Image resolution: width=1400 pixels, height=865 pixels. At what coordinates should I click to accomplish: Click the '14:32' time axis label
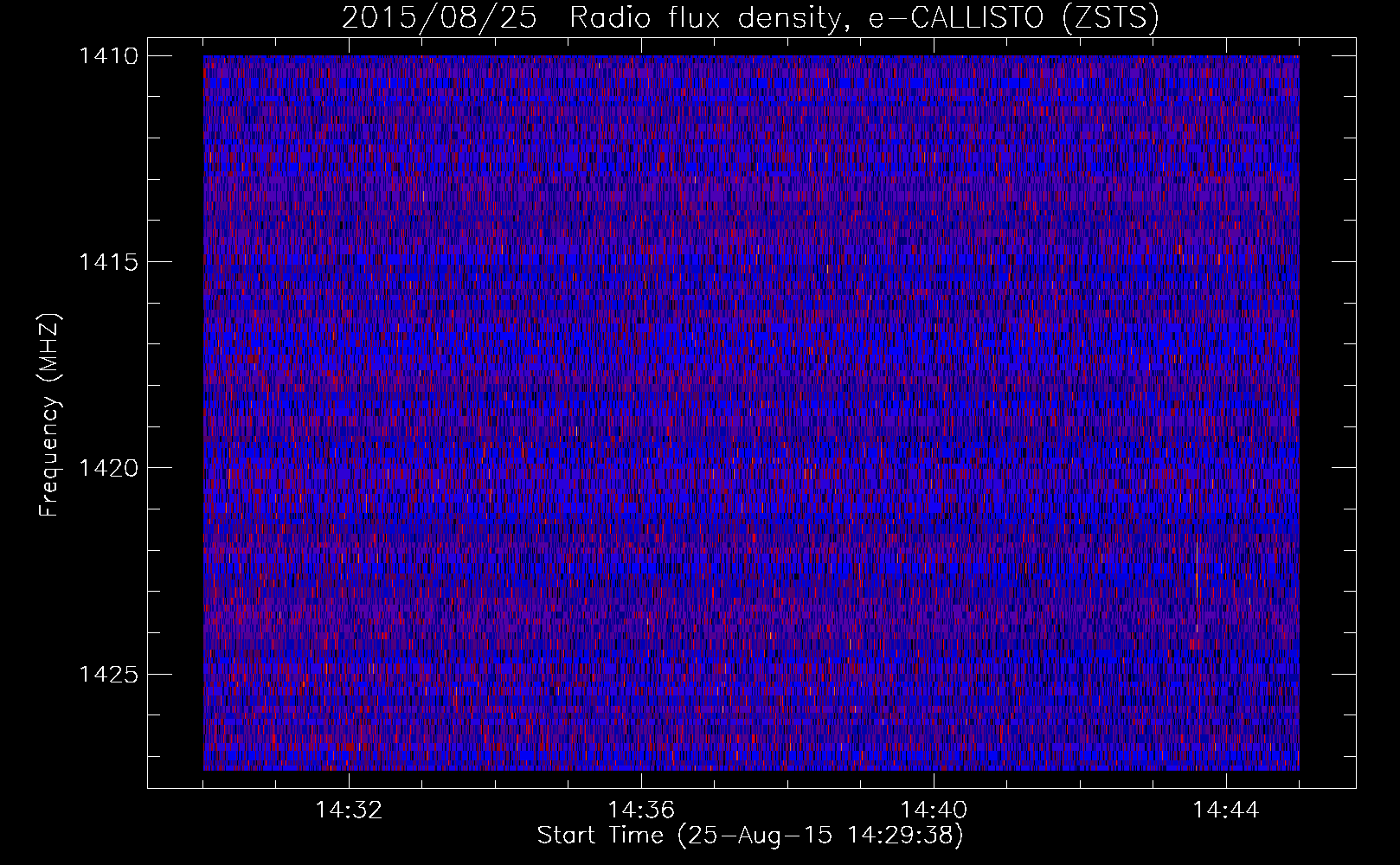349,811
